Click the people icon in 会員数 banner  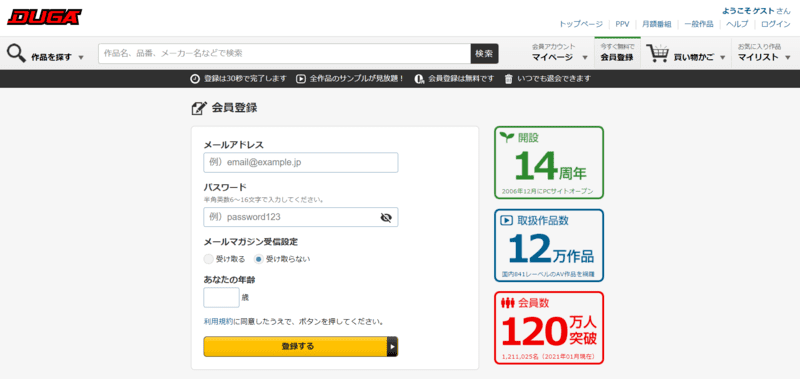point(508,302)
